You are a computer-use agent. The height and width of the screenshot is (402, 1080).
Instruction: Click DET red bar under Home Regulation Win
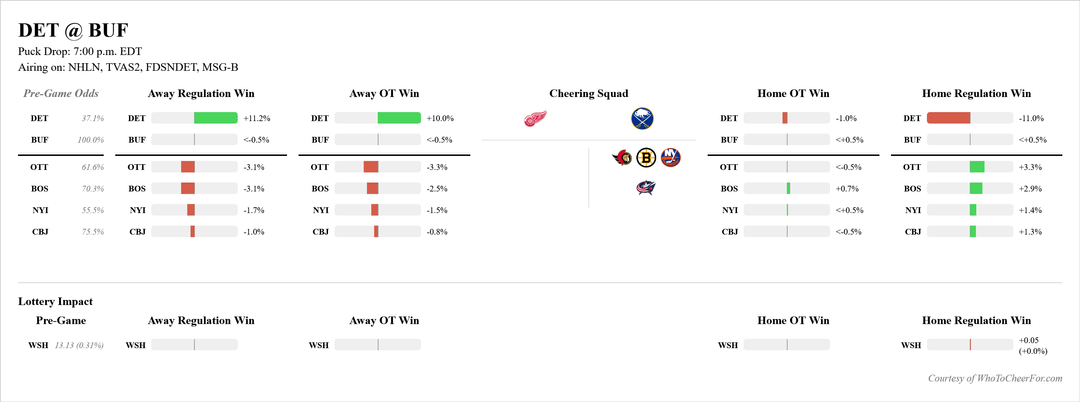(949, 118)
